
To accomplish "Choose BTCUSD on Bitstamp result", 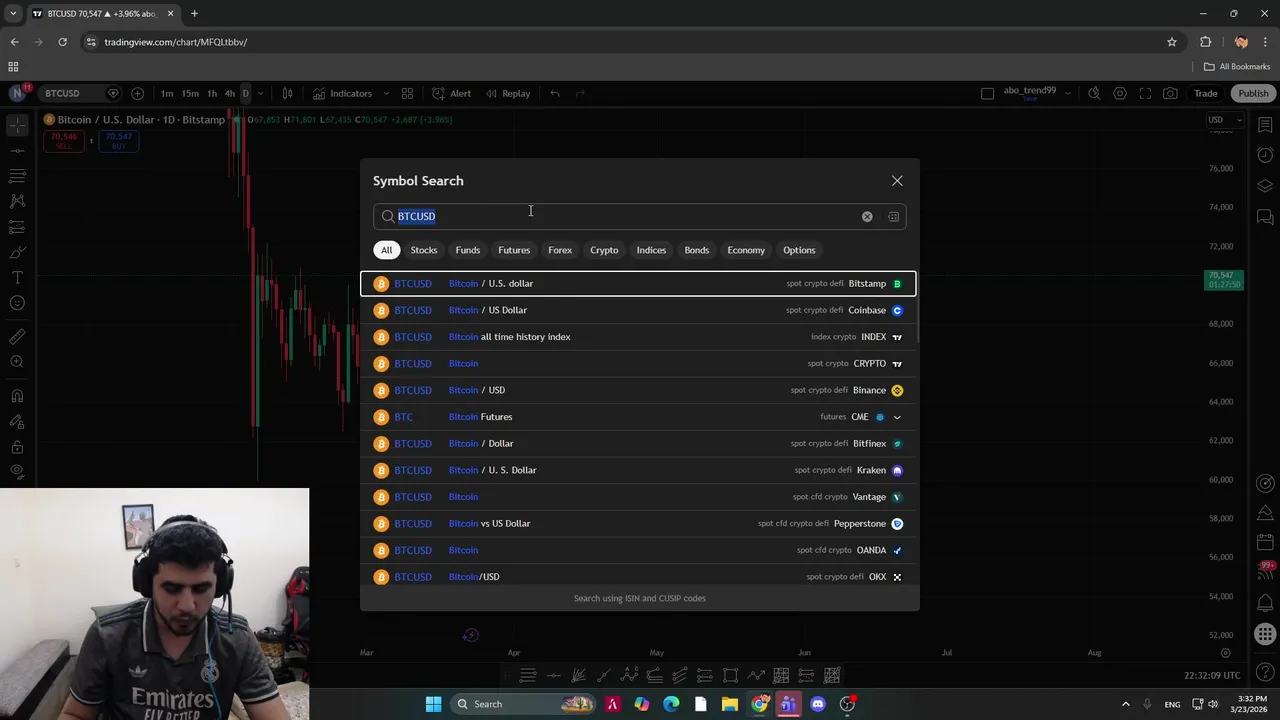I will 638,284.
